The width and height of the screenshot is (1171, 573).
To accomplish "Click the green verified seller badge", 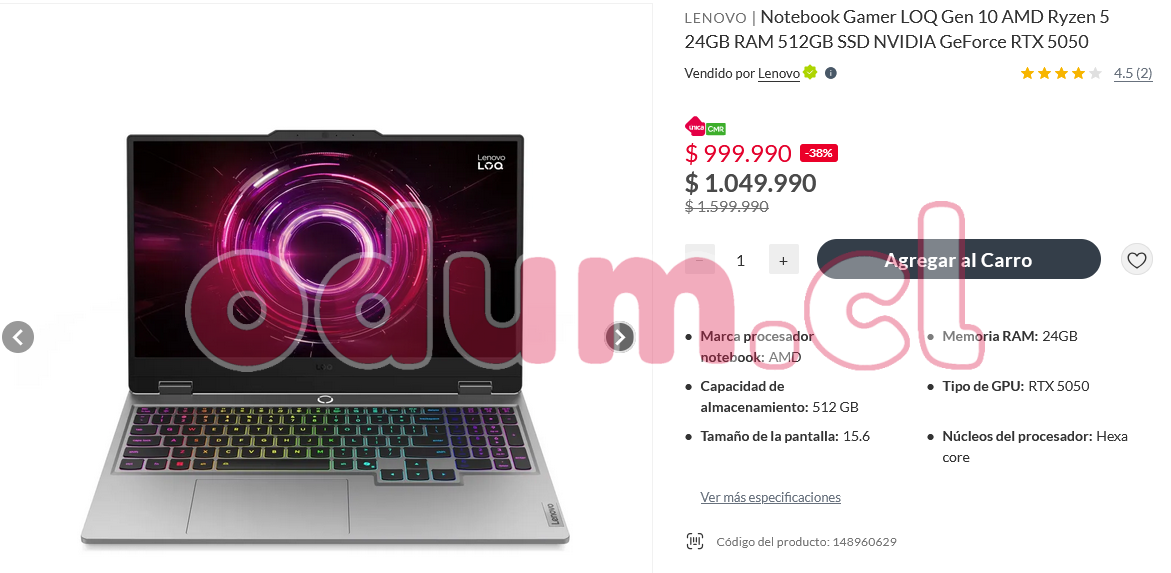I will tap(810, 72).
